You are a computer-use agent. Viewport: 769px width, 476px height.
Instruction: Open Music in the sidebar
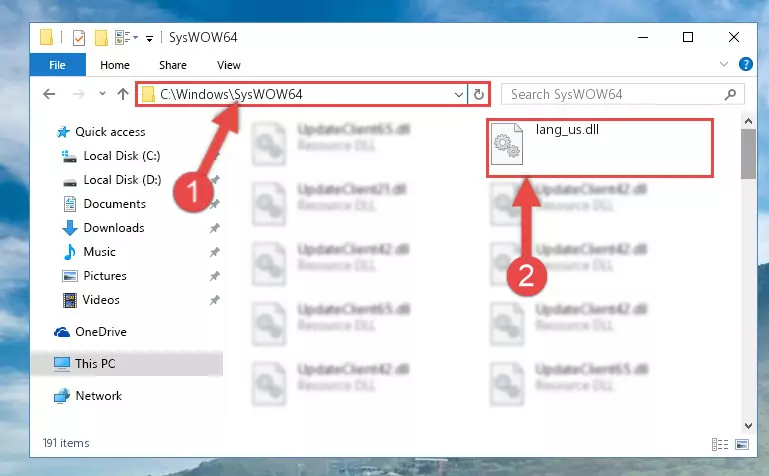(100, 251)
